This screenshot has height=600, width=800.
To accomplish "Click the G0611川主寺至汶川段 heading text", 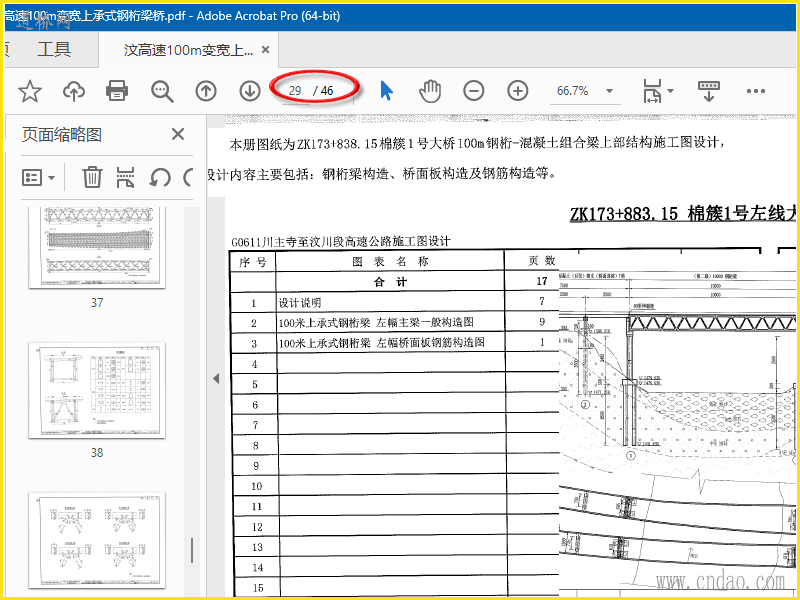I will pyautogui.click(x=341, y=242).
